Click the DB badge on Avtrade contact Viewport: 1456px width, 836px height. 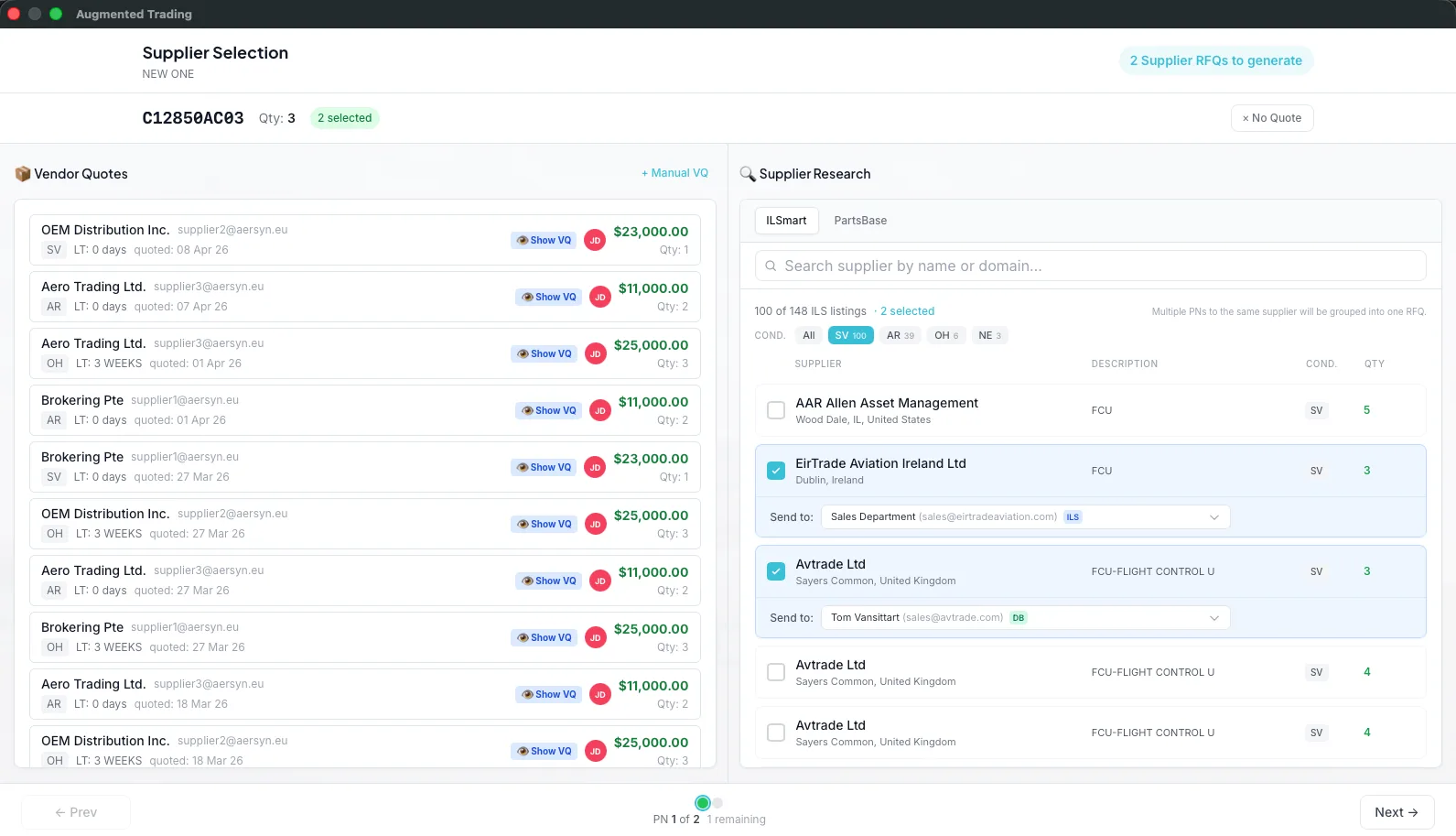pos(1019,618)
